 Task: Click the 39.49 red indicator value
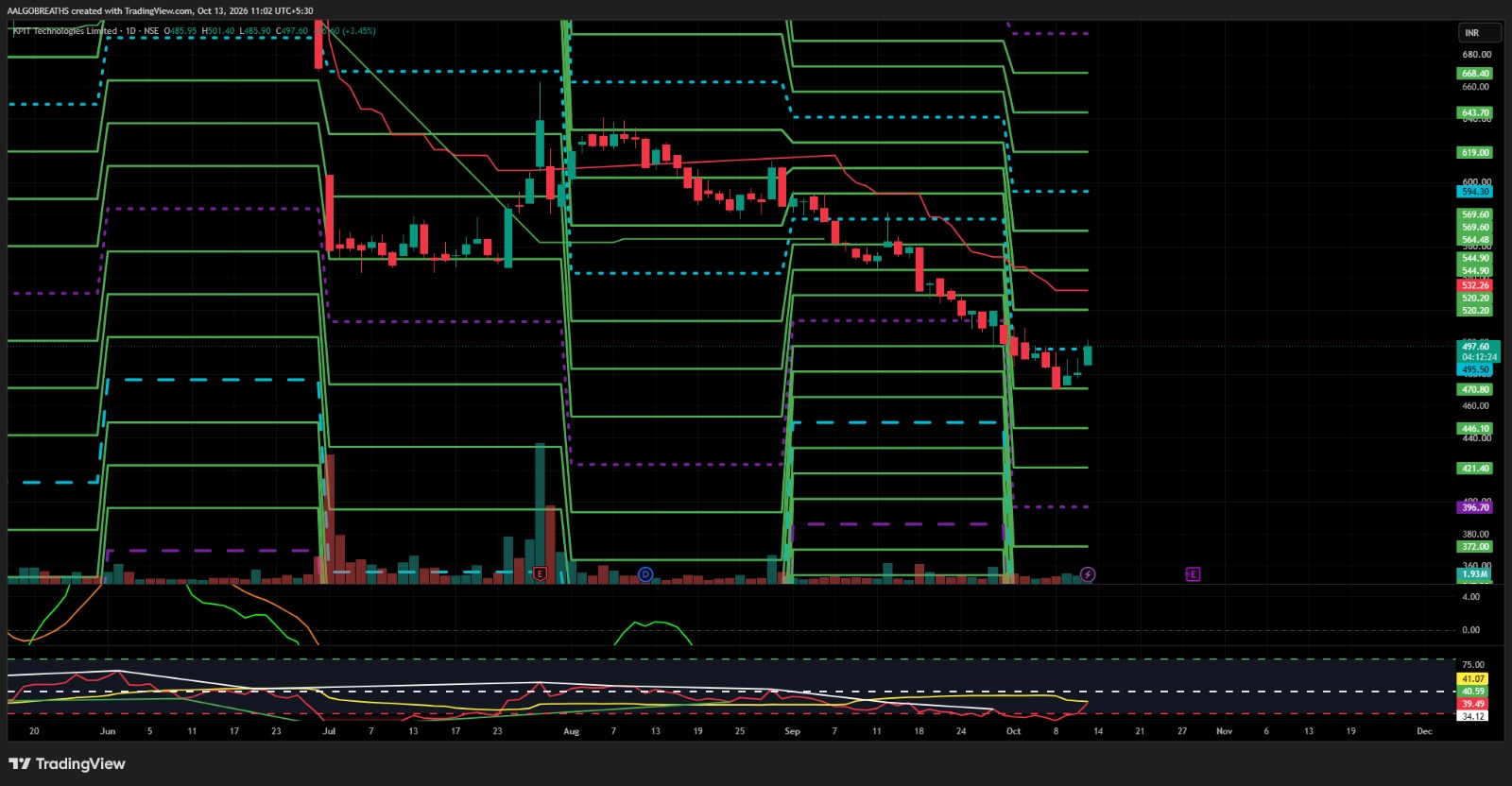pos(1472,703)
